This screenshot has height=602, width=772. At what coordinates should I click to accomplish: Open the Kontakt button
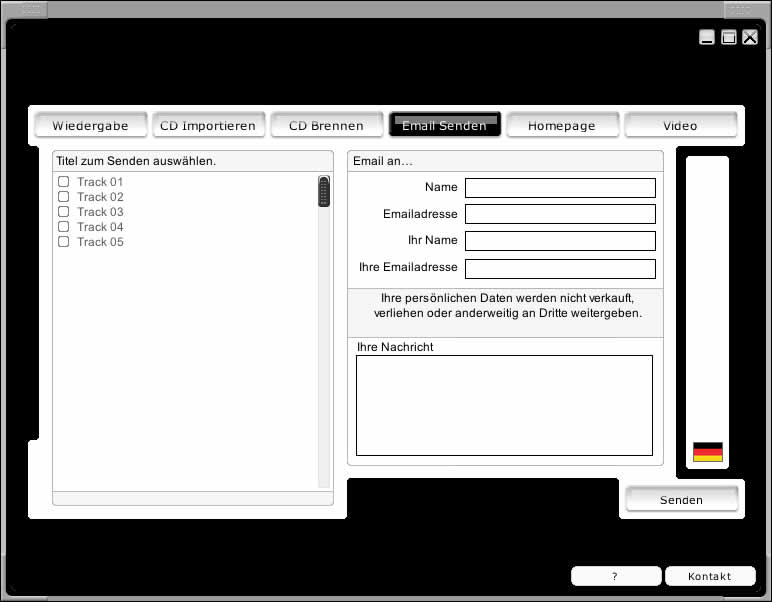[710, 576]
